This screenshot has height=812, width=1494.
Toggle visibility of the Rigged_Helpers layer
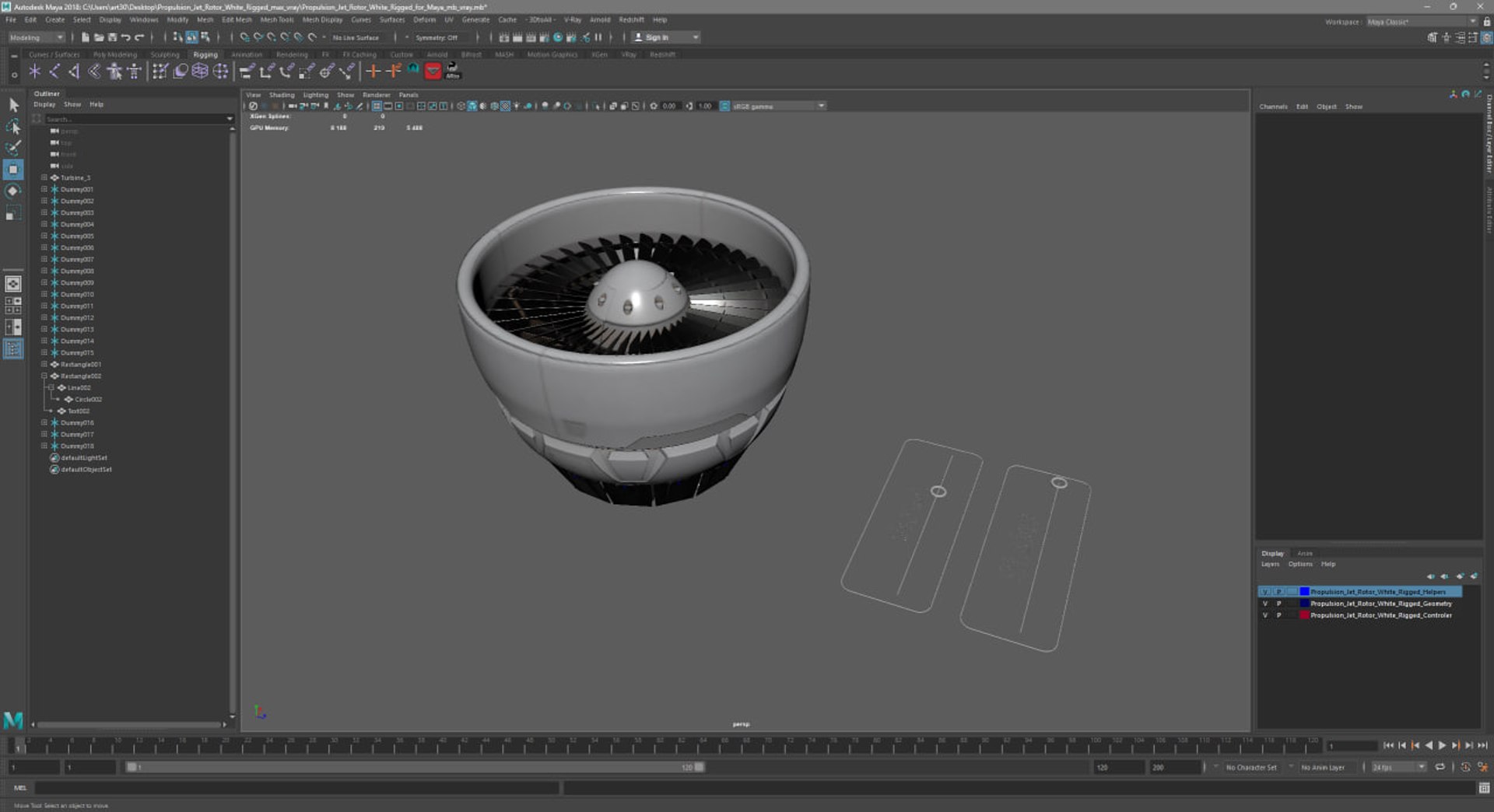click(x=1265, y=592)
